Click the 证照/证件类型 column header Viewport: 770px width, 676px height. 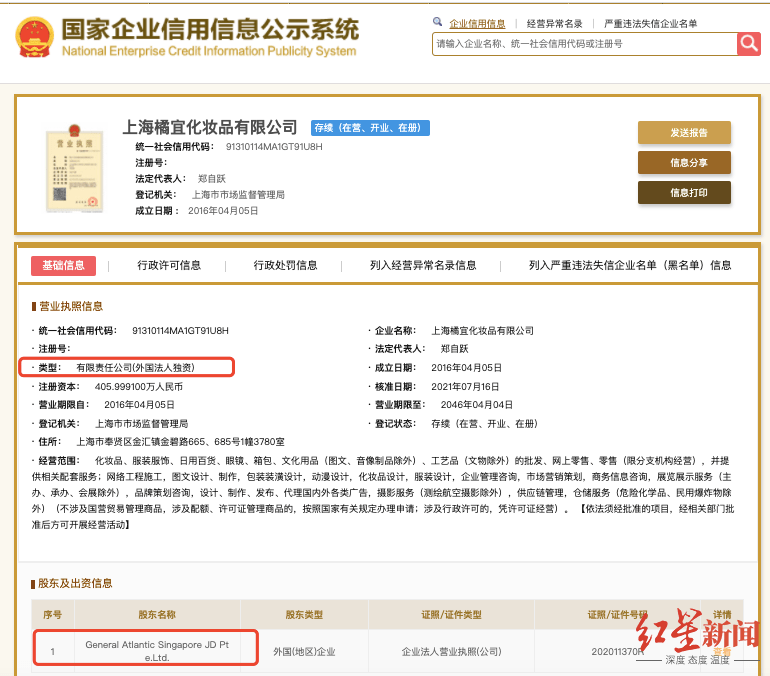tap(451, 615)
